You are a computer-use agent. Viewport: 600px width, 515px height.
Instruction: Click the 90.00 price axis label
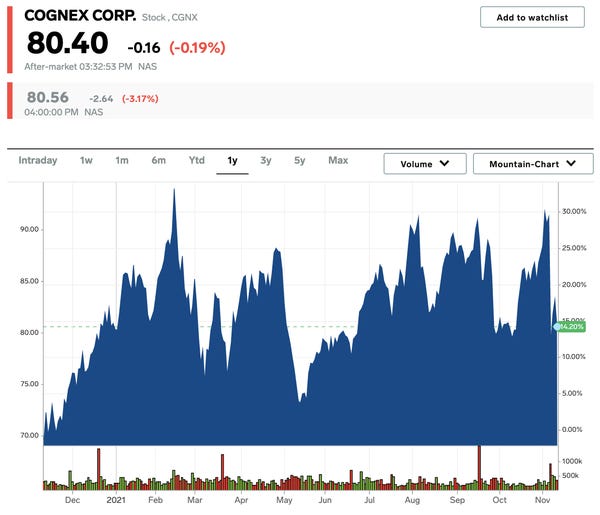click(x=29, y=229)
